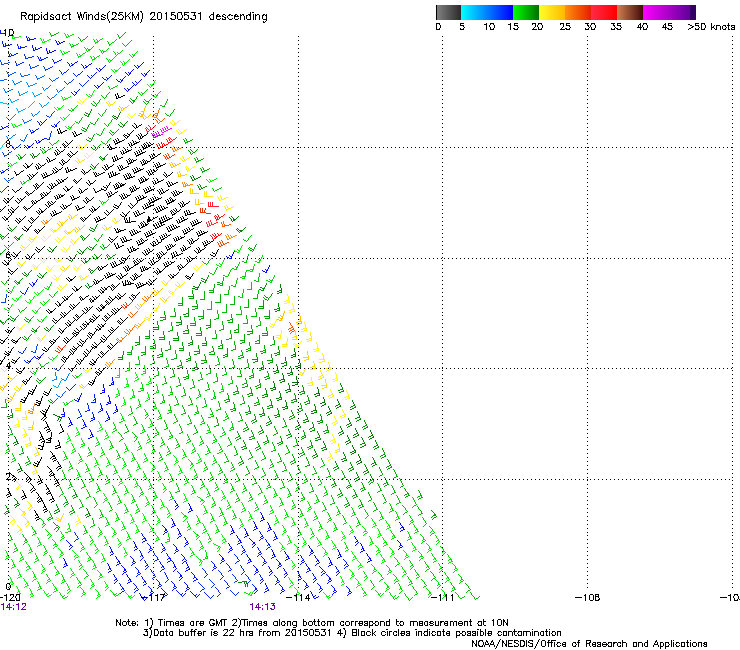The width and height of the screenshot is (740, 650).
Task: Select the latitude '4' axis label
Action: tap(8, 366)
